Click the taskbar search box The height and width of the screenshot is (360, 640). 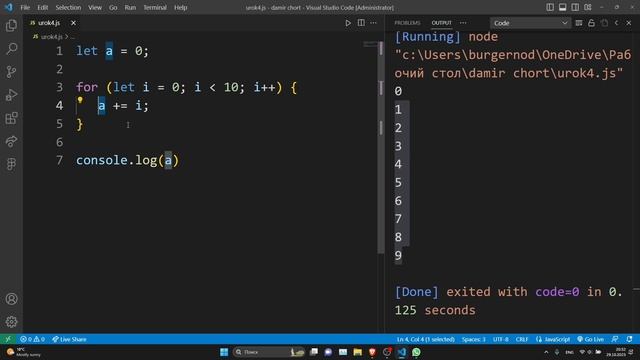(x=269, y=352)
